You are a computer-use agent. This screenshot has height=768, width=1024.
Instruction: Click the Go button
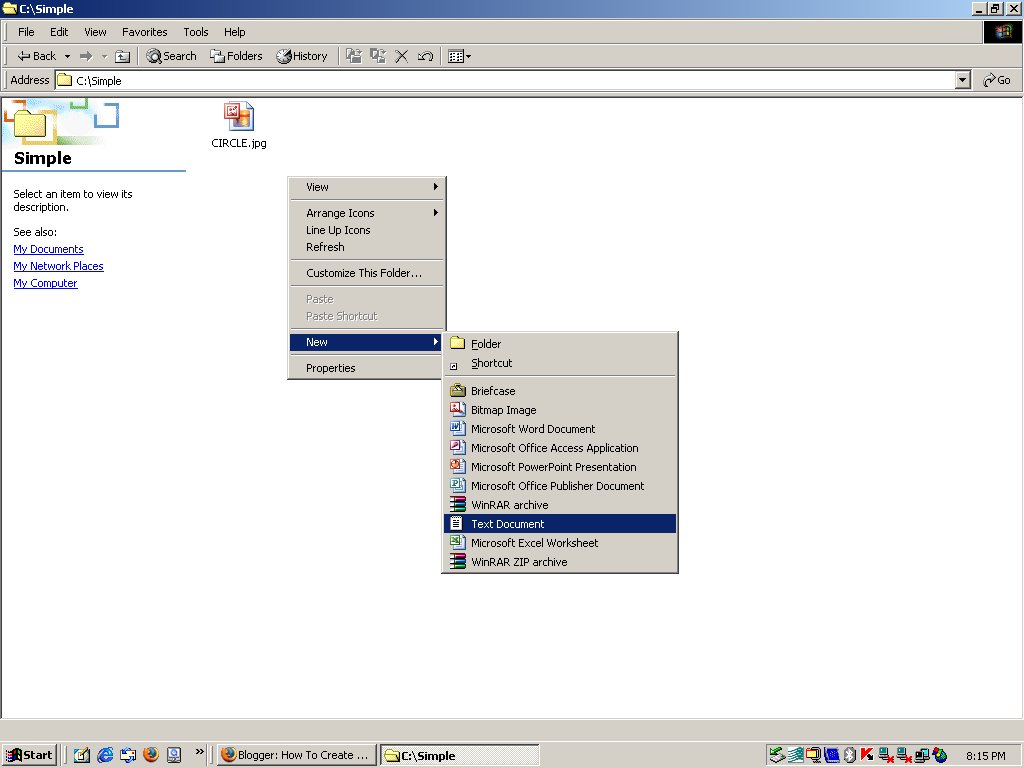click(997, 80)
